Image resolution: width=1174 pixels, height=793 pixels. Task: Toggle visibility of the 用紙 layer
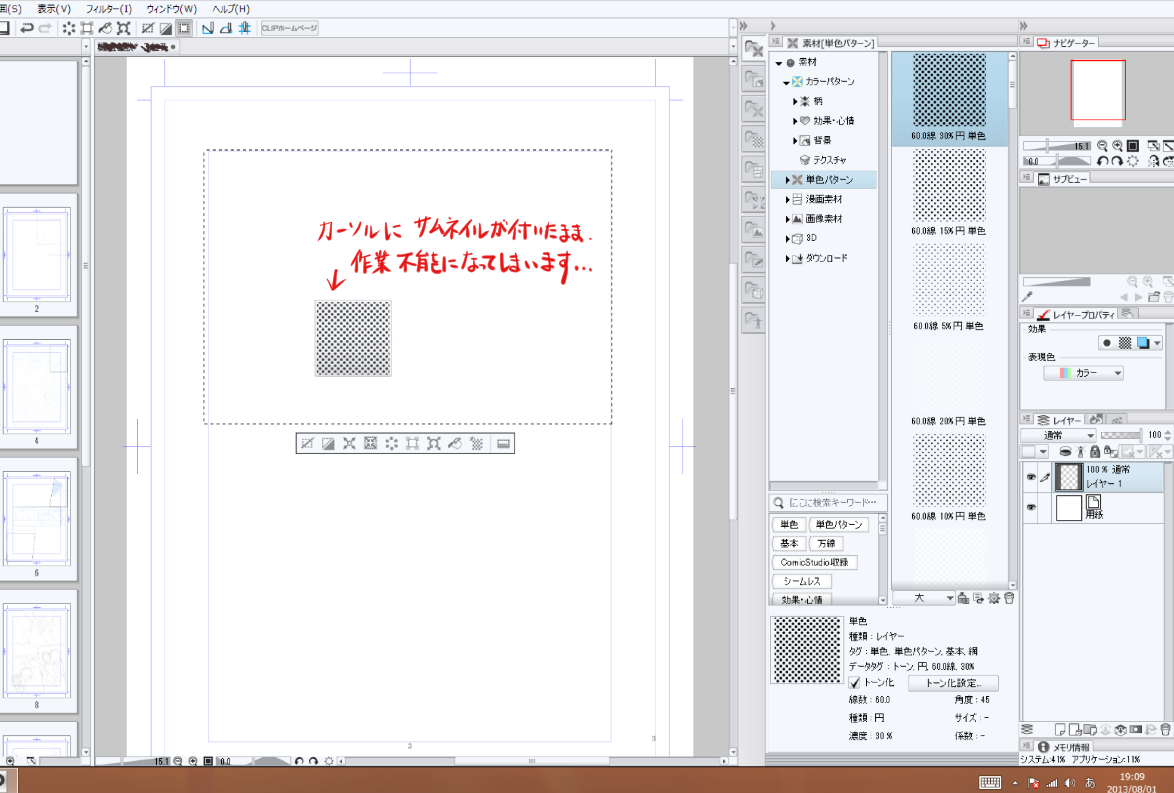tap(1030, 508)
